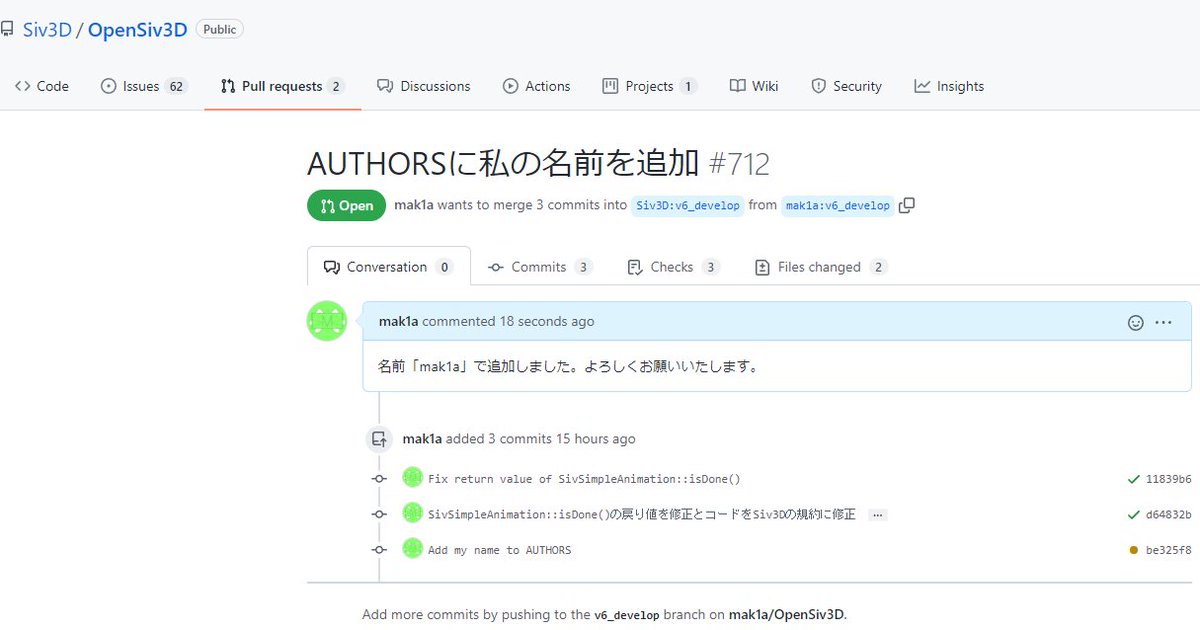Go to the Actions tab
This screenshot has width=1200, height=630.
pos(537,86)
